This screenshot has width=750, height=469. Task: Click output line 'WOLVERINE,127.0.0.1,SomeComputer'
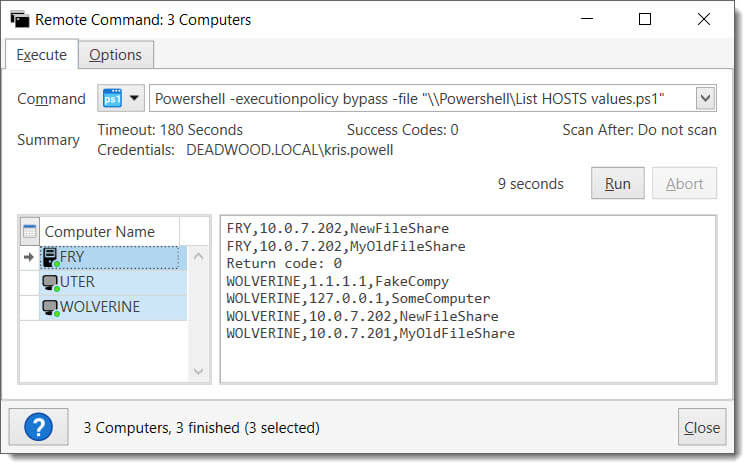pos(358,298)
